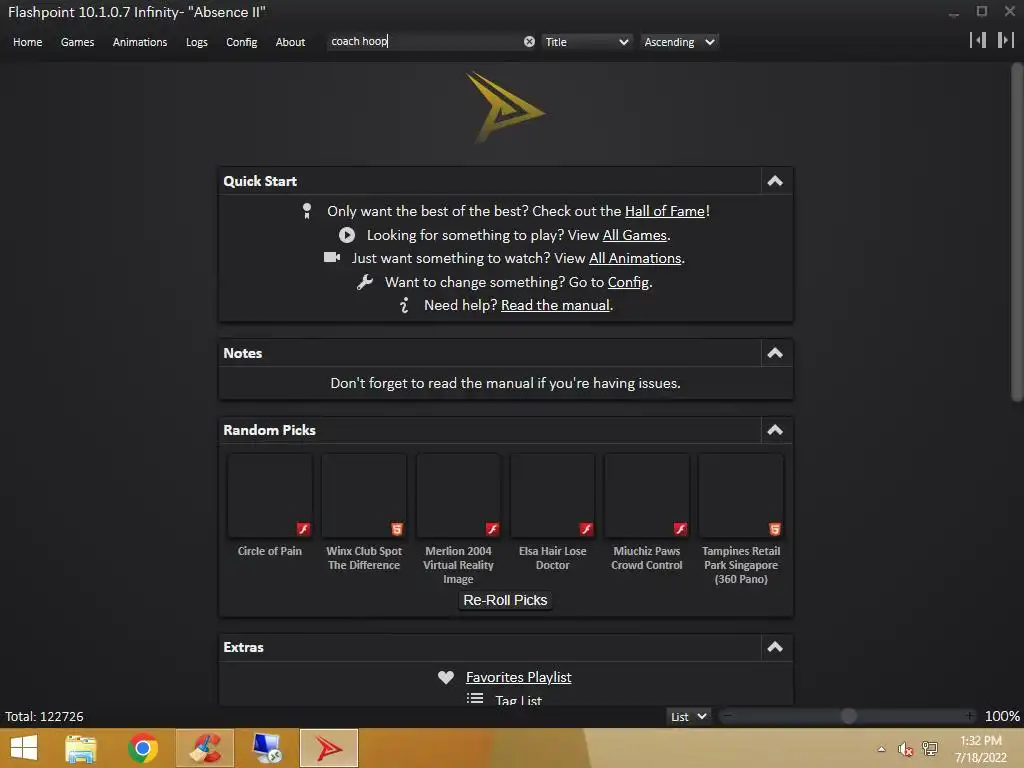Viewport: 1024px width, 768px height.
Task: Click the zoom scale slider handle
Action: [x=848, y=716]
